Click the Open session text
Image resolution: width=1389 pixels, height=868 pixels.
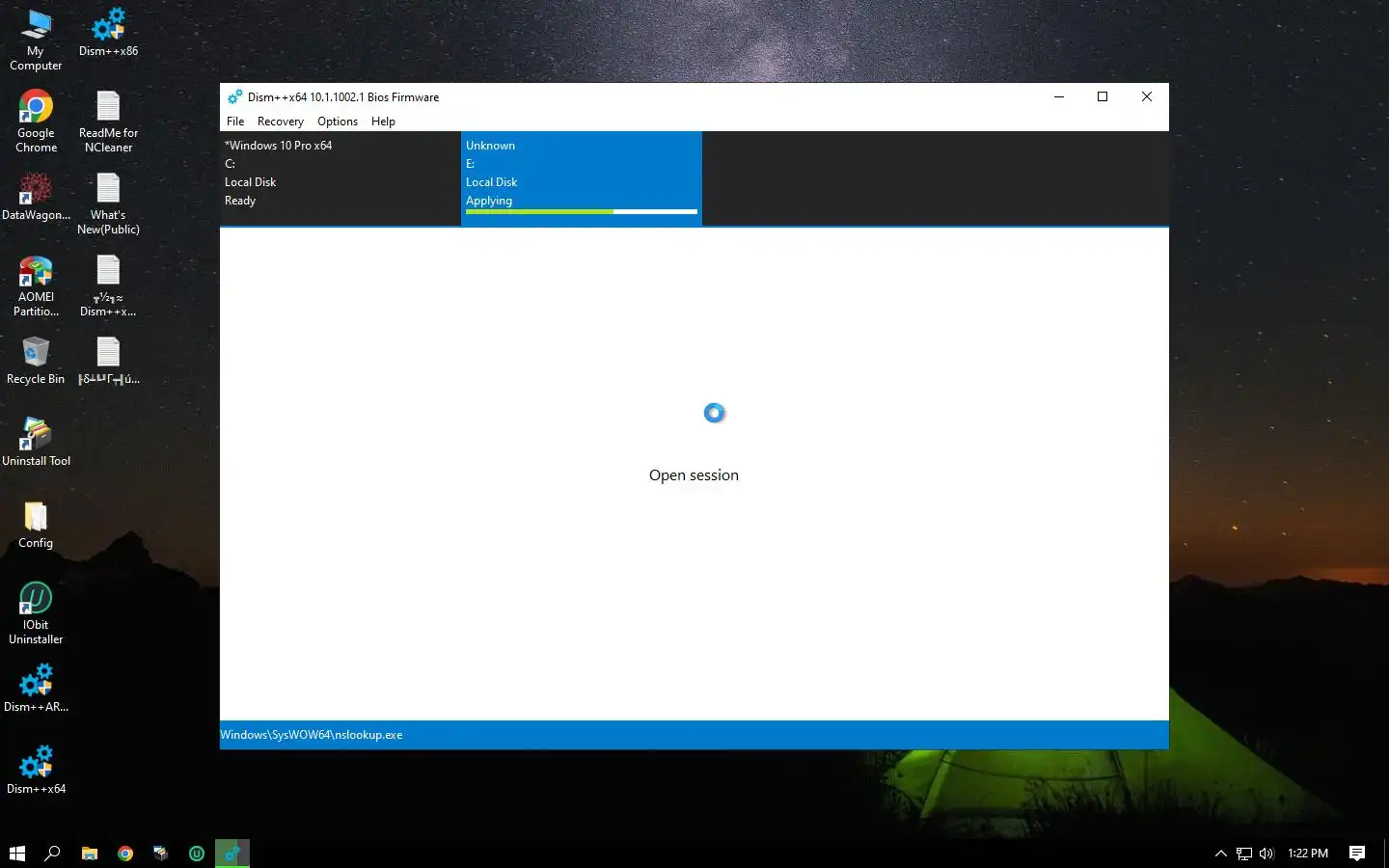(694, 475)
